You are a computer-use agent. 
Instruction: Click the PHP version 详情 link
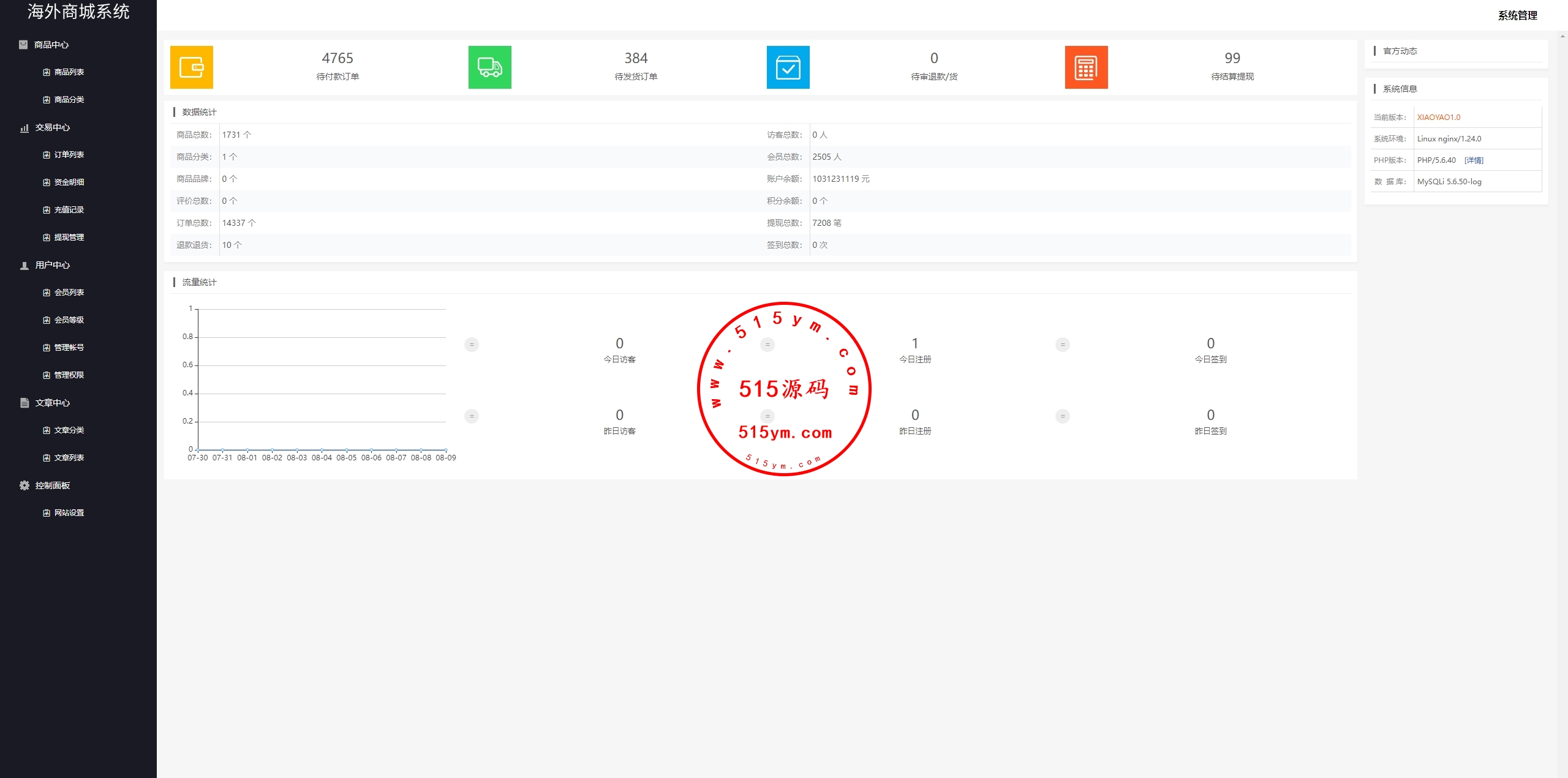click(1474, 160)
